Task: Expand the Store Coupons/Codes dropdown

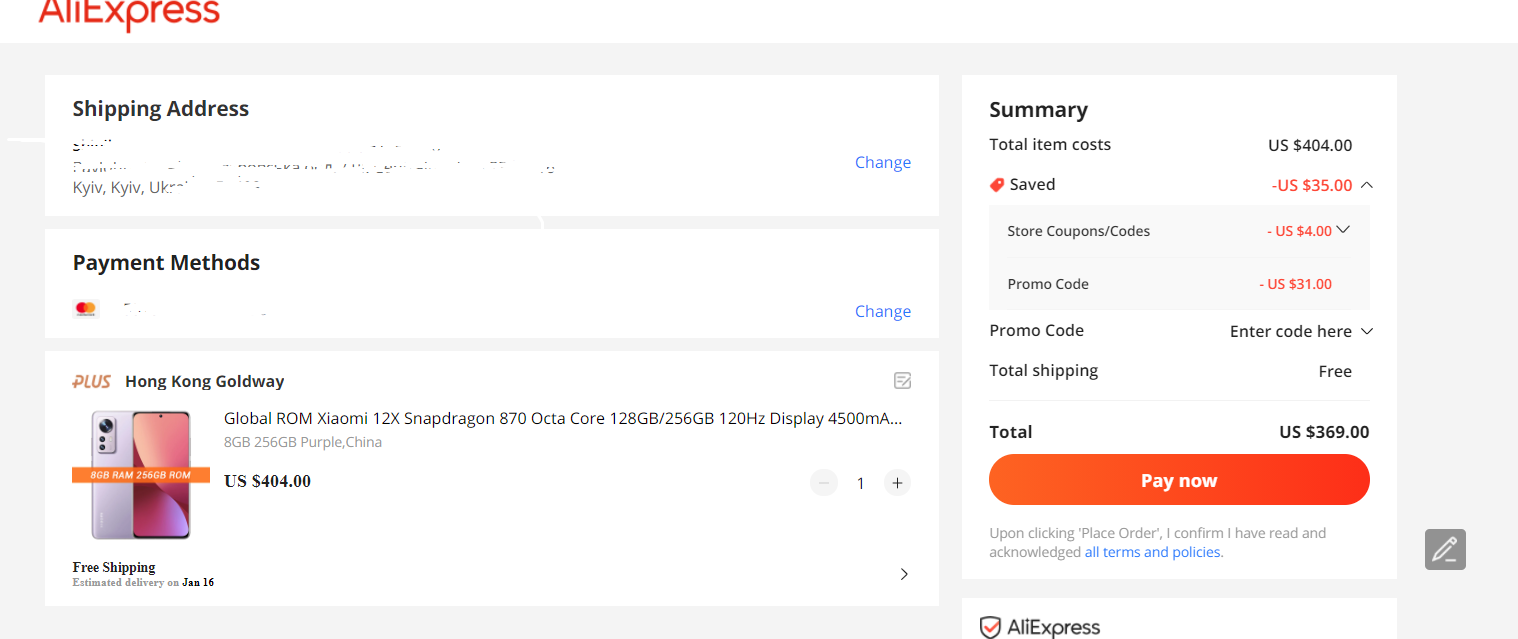Action: click(1343, 230)
